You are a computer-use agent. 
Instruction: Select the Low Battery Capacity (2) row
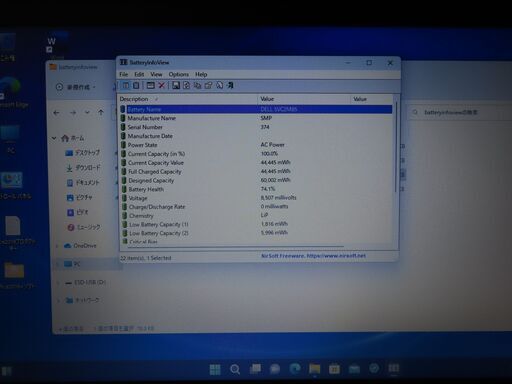click(x=256, y=233)
